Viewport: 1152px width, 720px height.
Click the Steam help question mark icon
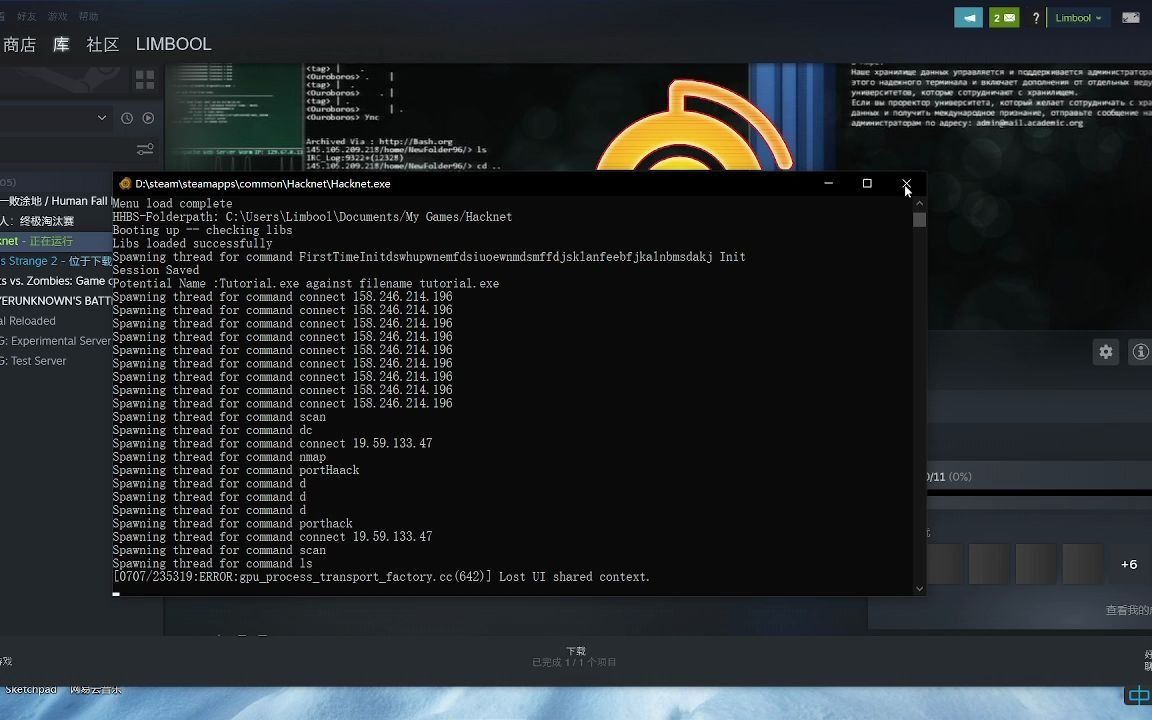1035,17
